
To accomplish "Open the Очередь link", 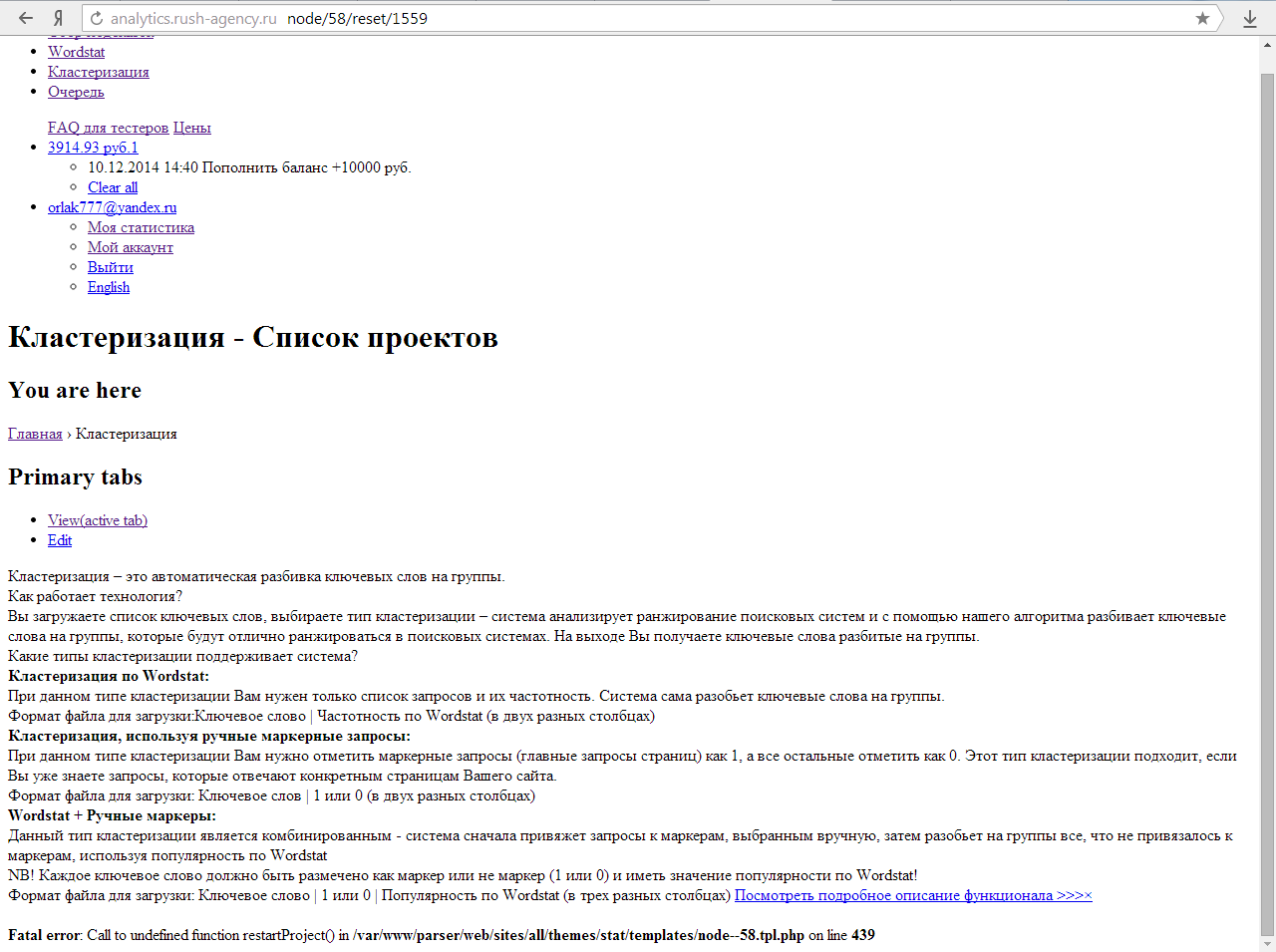I will pyautogui.click(x=76, y=92).
